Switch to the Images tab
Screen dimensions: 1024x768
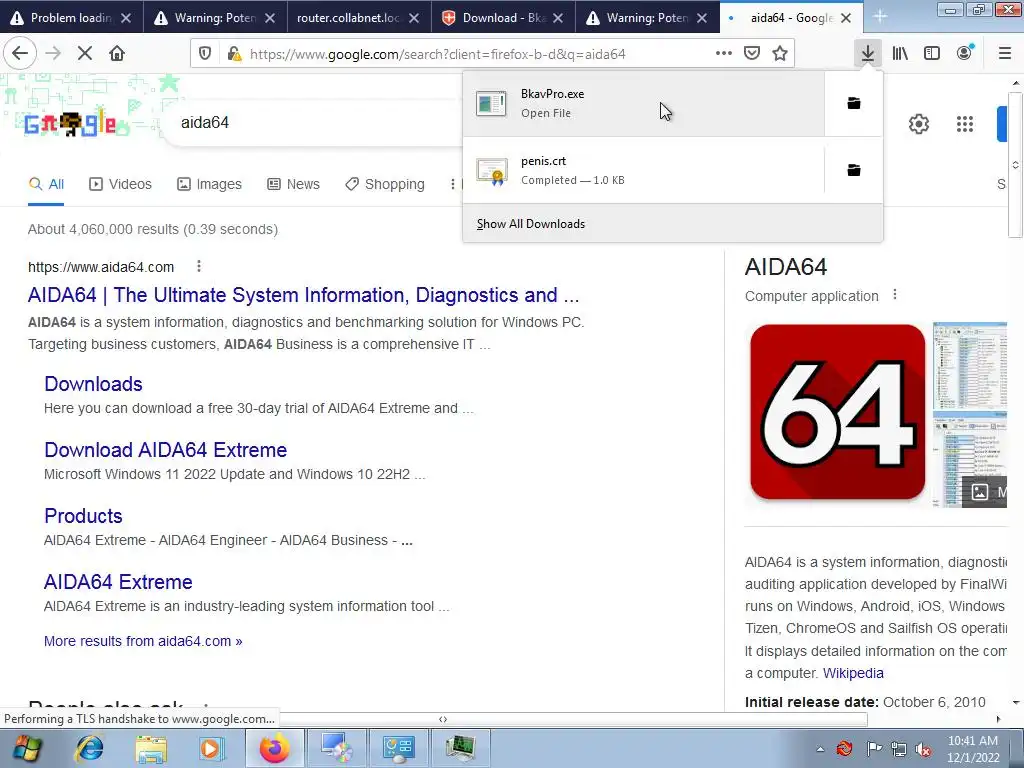[209, 185]
